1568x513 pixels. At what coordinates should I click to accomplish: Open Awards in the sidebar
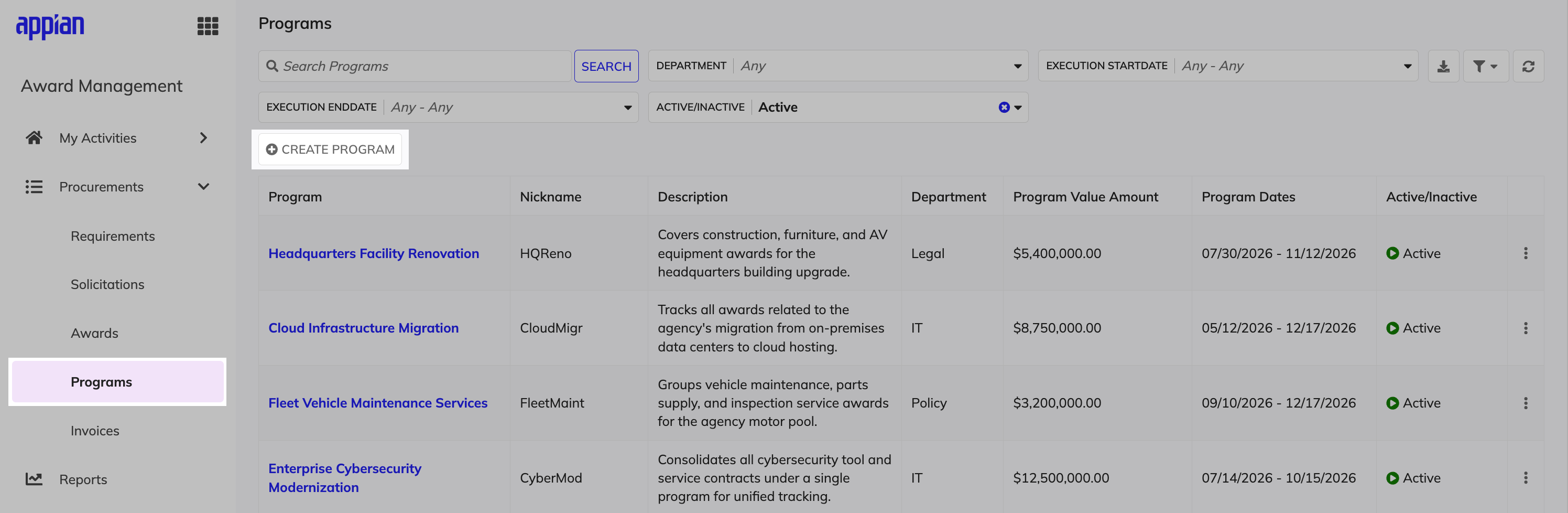[94, 333]
